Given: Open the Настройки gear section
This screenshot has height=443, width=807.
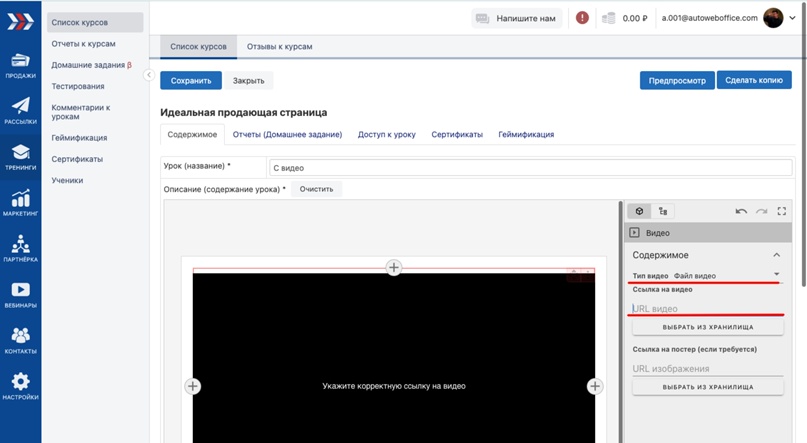Looking at the screenshot, I should (20, 386).
